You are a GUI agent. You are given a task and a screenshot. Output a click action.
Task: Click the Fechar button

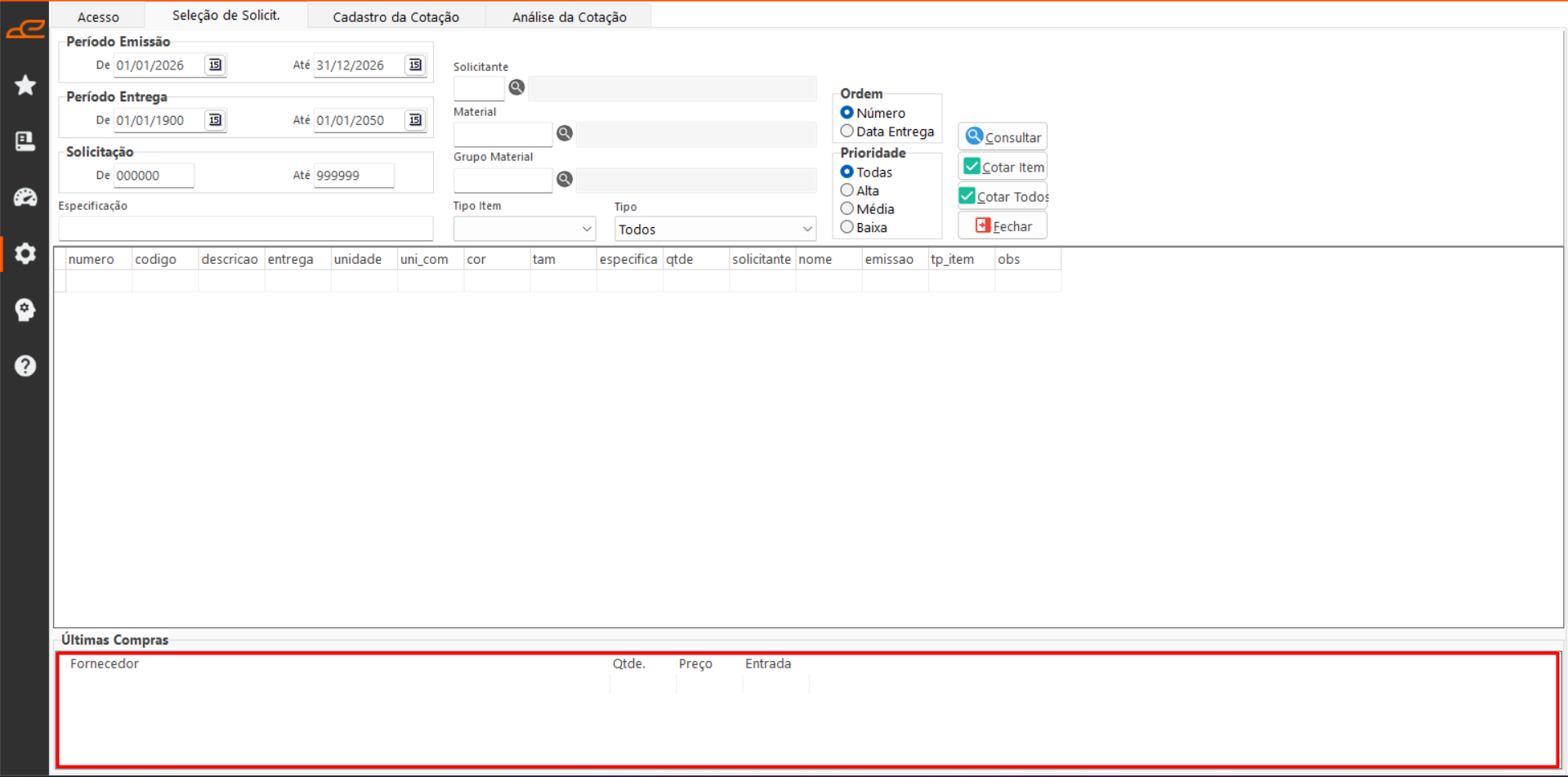click(x=1003, y=226)
